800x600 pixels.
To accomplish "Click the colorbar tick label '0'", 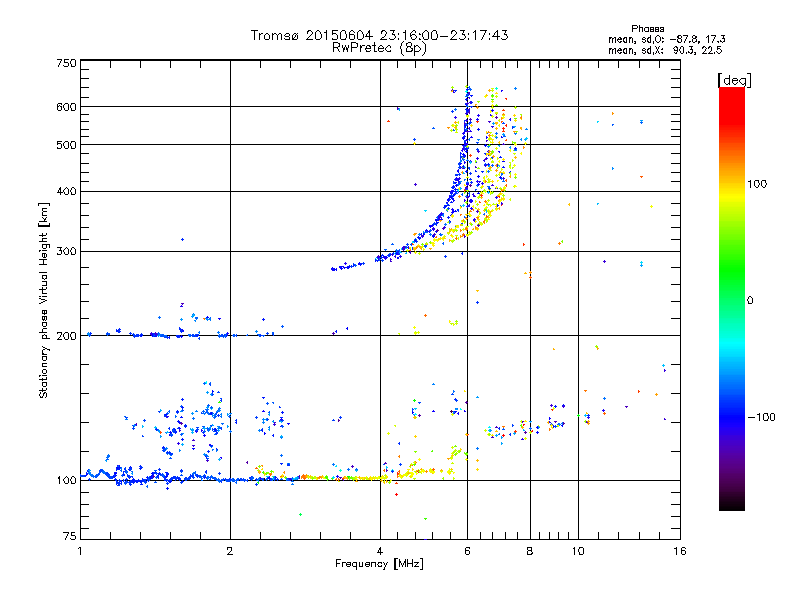I will (x=750, y=301).
